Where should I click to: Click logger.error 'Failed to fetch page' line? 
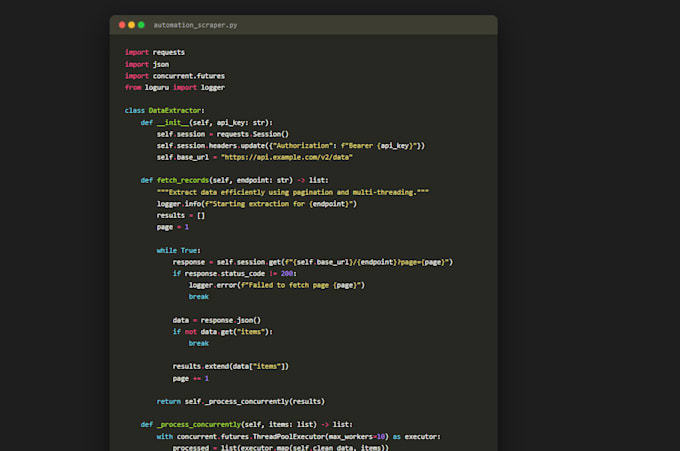[277, 285]
